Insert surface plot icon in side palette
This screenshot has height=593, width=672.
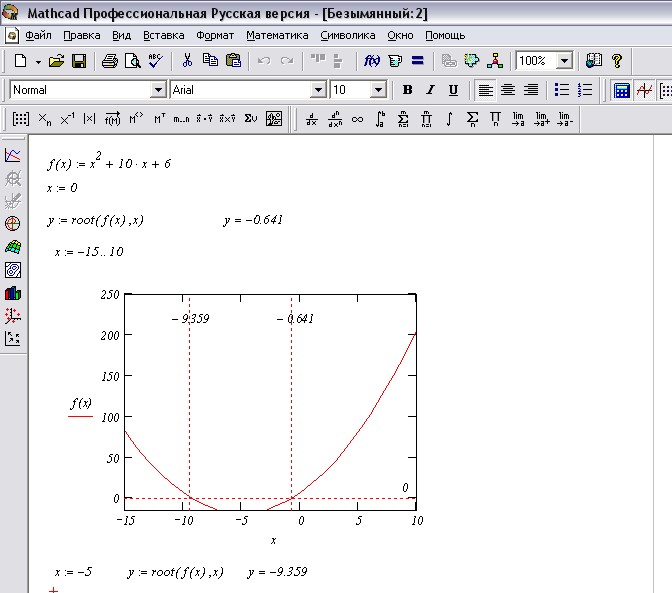click(13, 247)
